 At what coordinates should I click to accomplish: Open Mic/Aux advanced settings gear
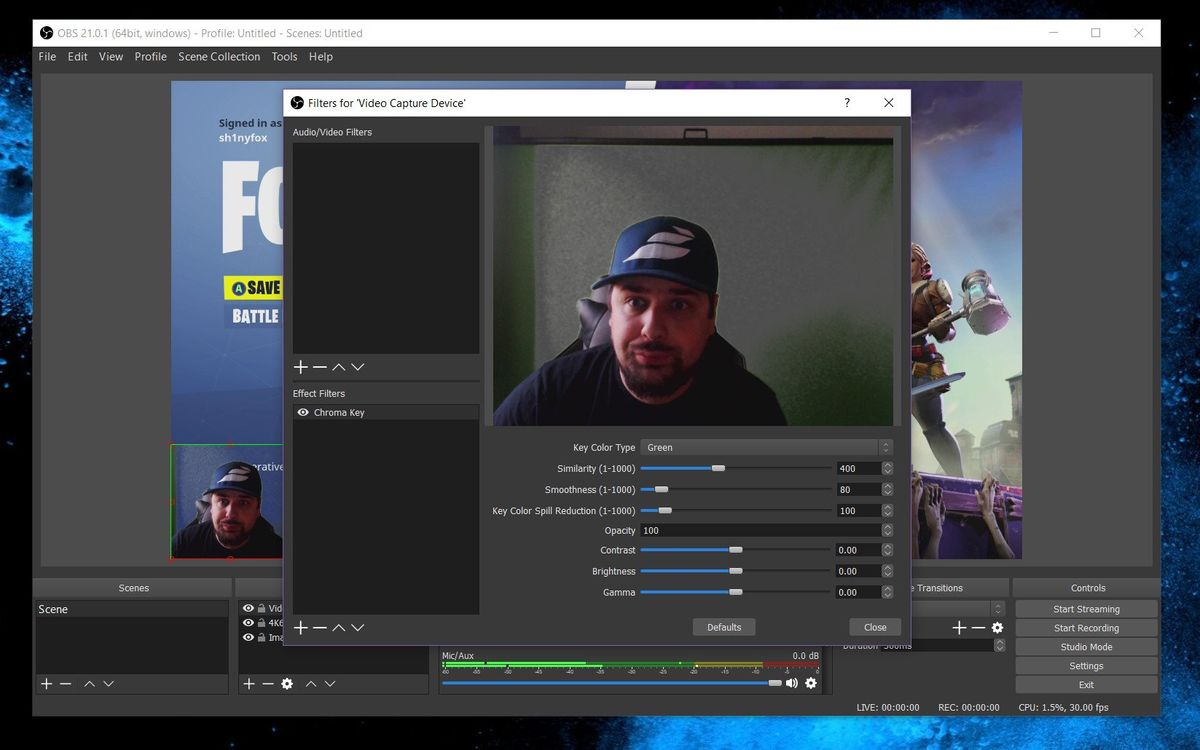(x=810, y=683)
